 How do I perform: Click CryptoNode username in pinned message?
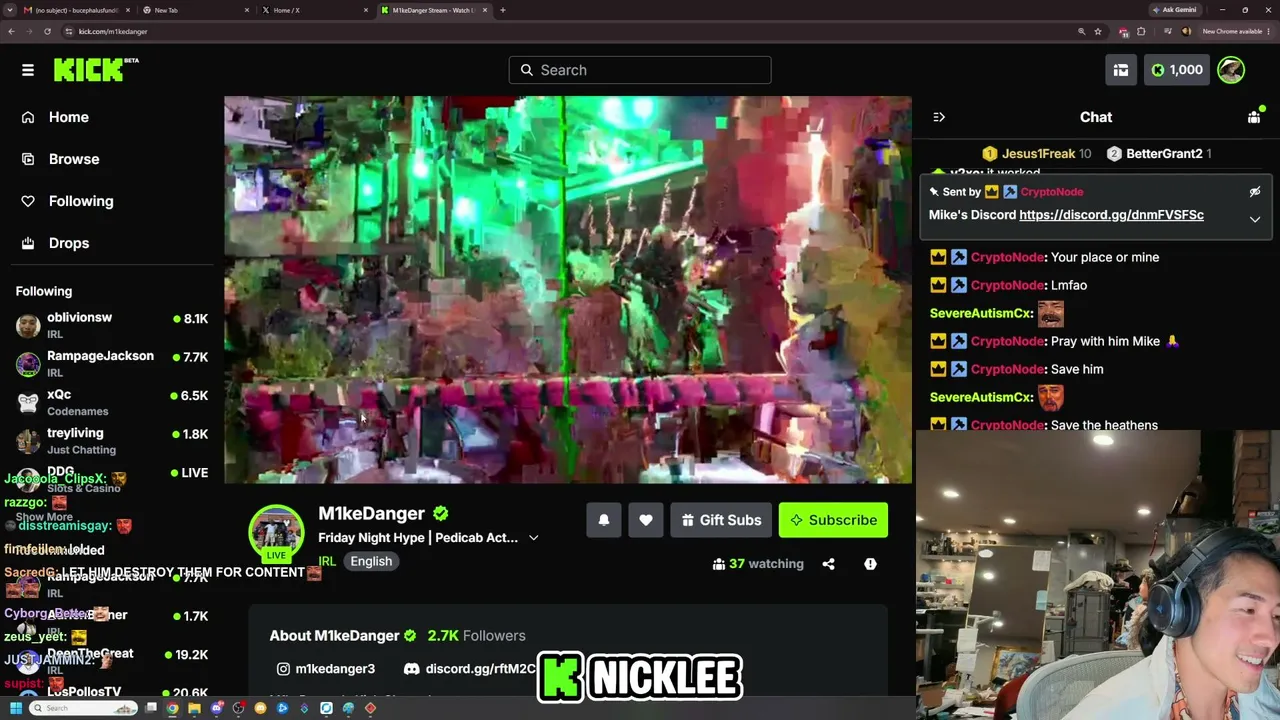1051,192
